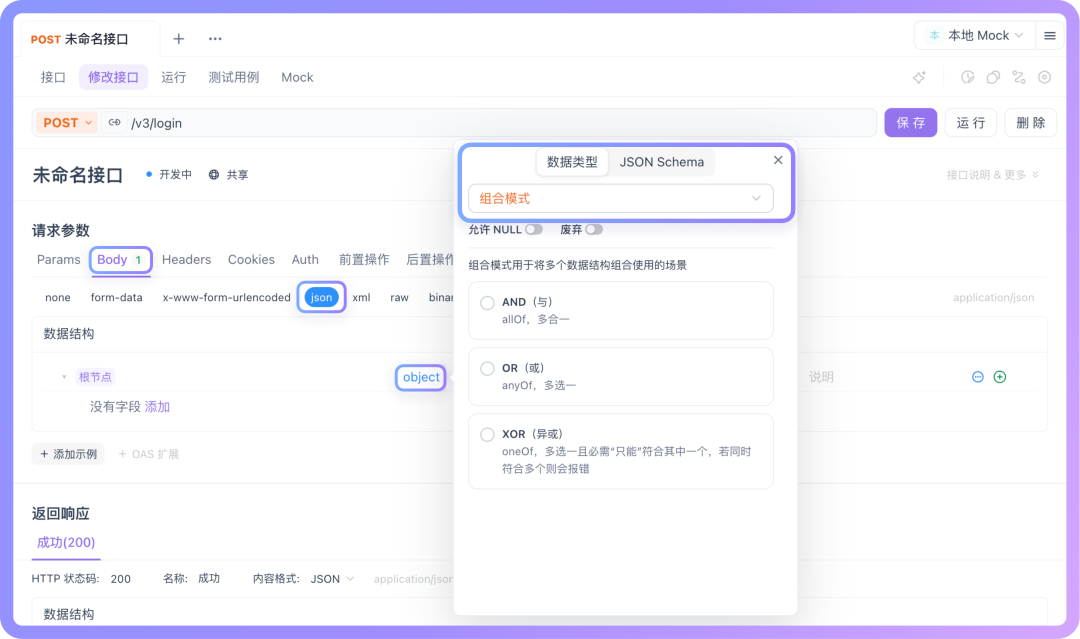Click the globe icon next to 共享
This screenshot has height=639, width=1080.
coord(214,175)
